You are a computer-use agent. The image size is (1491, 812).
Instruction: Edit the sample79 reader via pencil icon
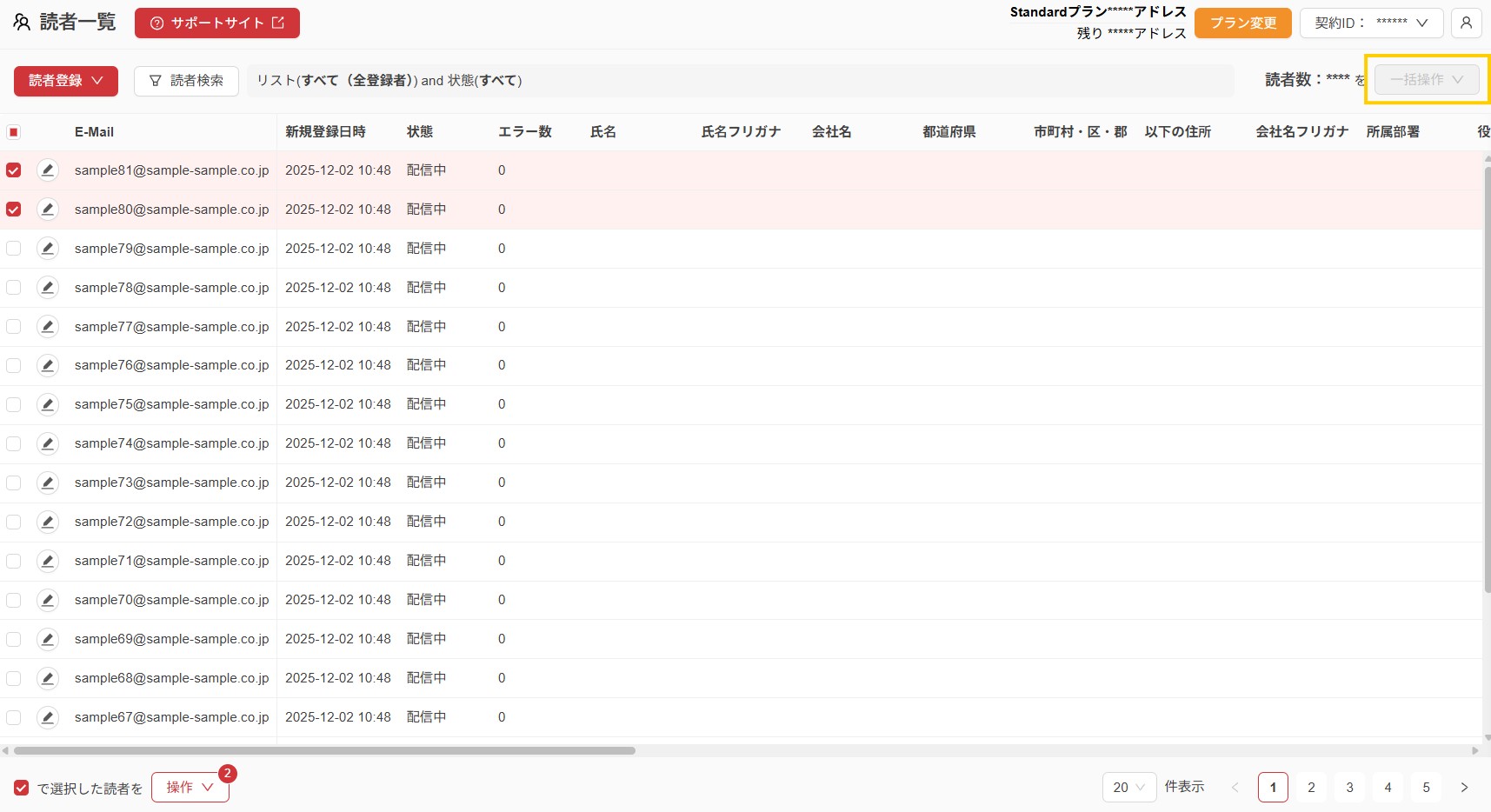tap(48, 249)
